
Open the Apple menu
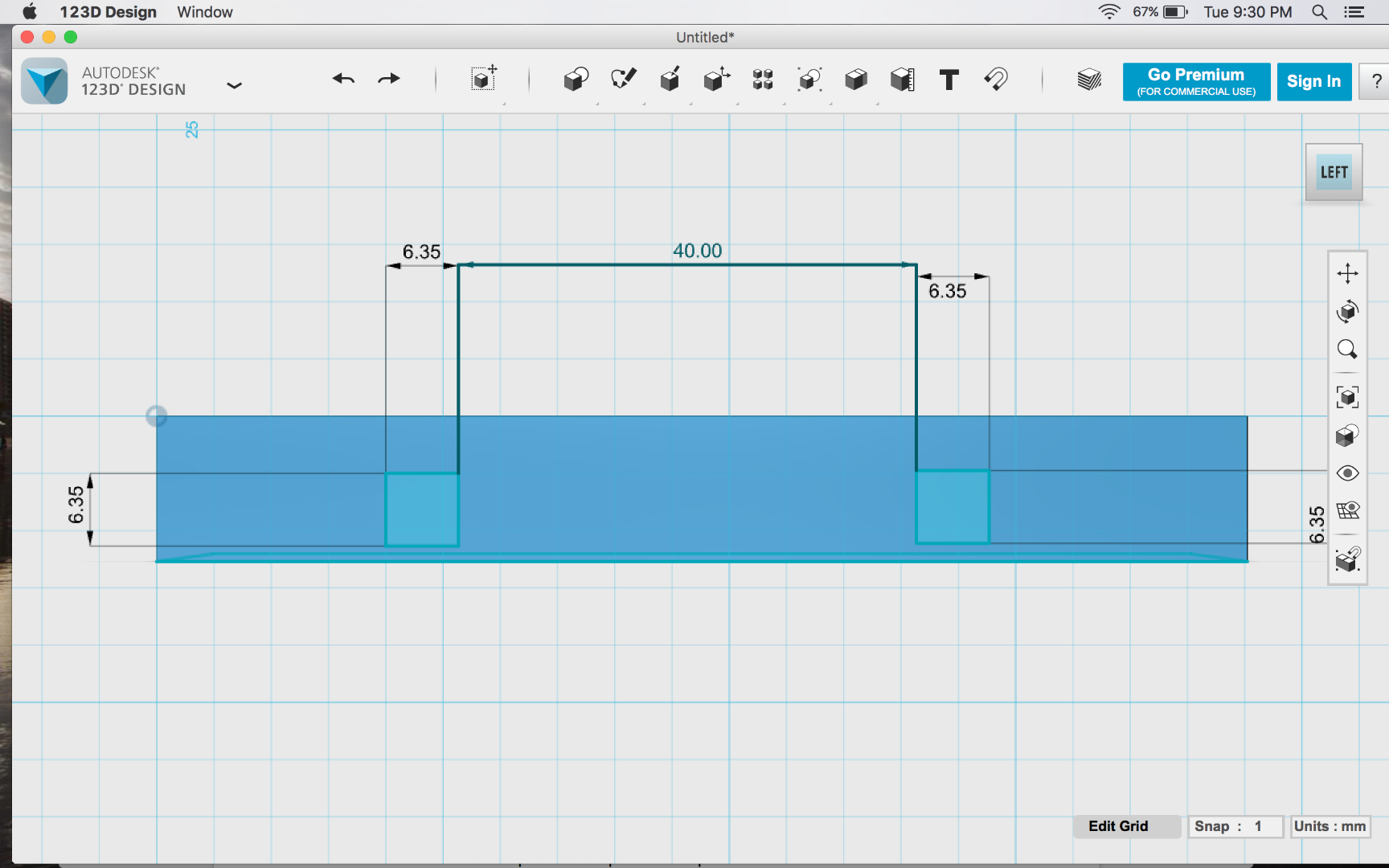point(30,12)
